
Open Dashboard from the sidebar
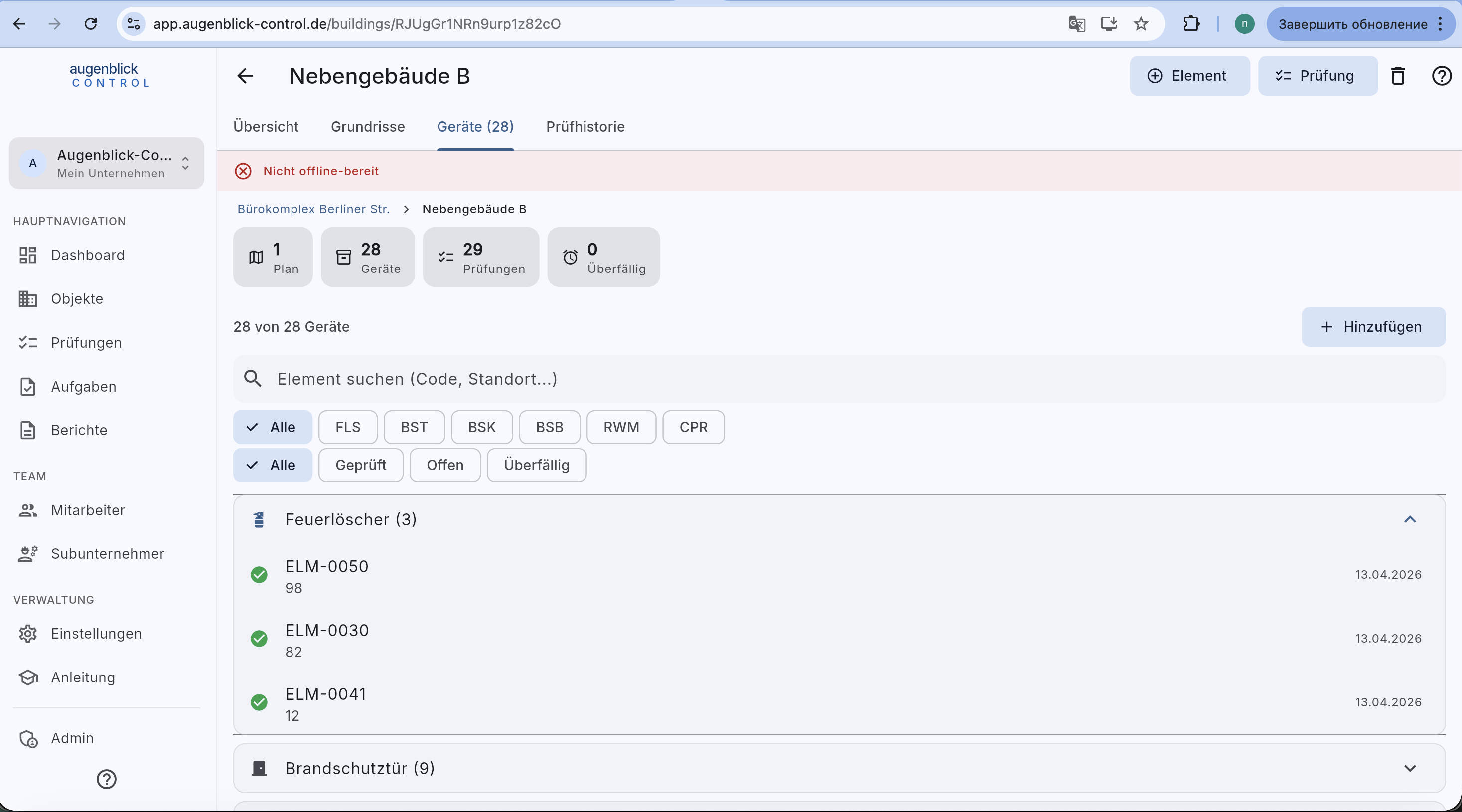coord(88,255)
